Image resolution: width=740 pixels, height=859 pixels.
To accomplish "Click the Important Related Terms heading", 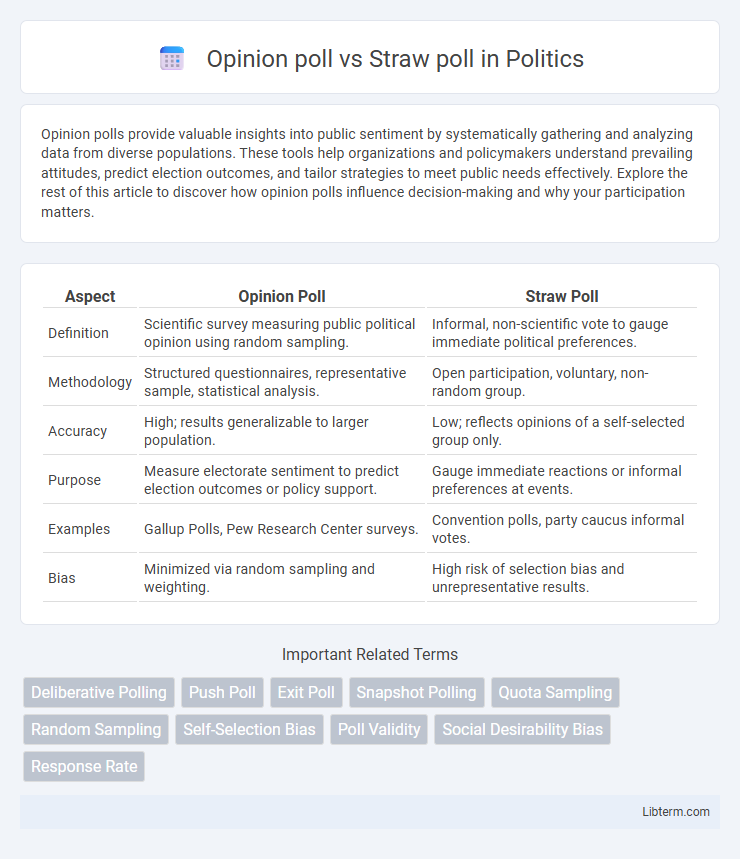I will coord(370,654).
